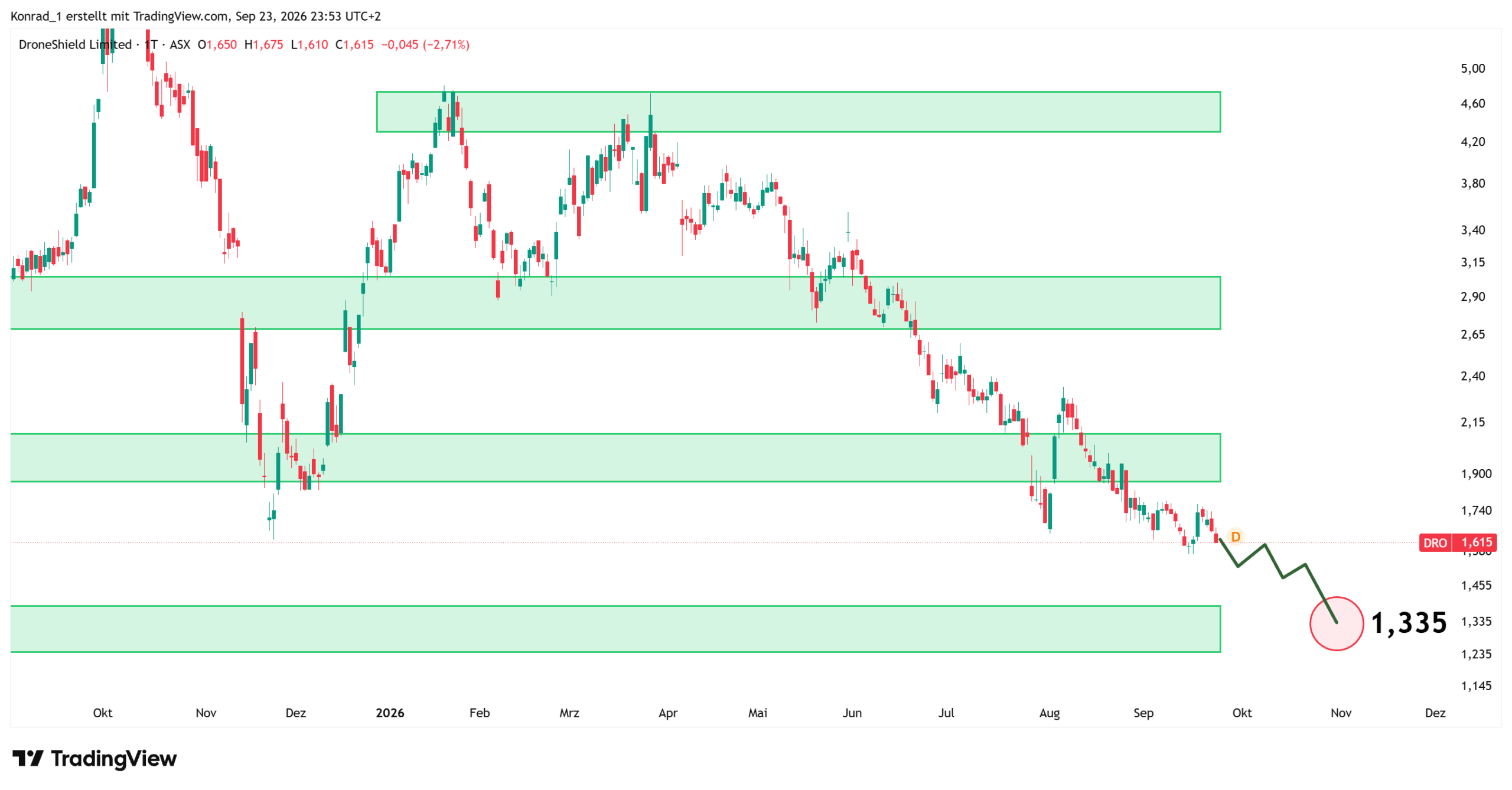Click the 1,235 price axis label
Screen dimensions: 1512x790
(1476, 654)
